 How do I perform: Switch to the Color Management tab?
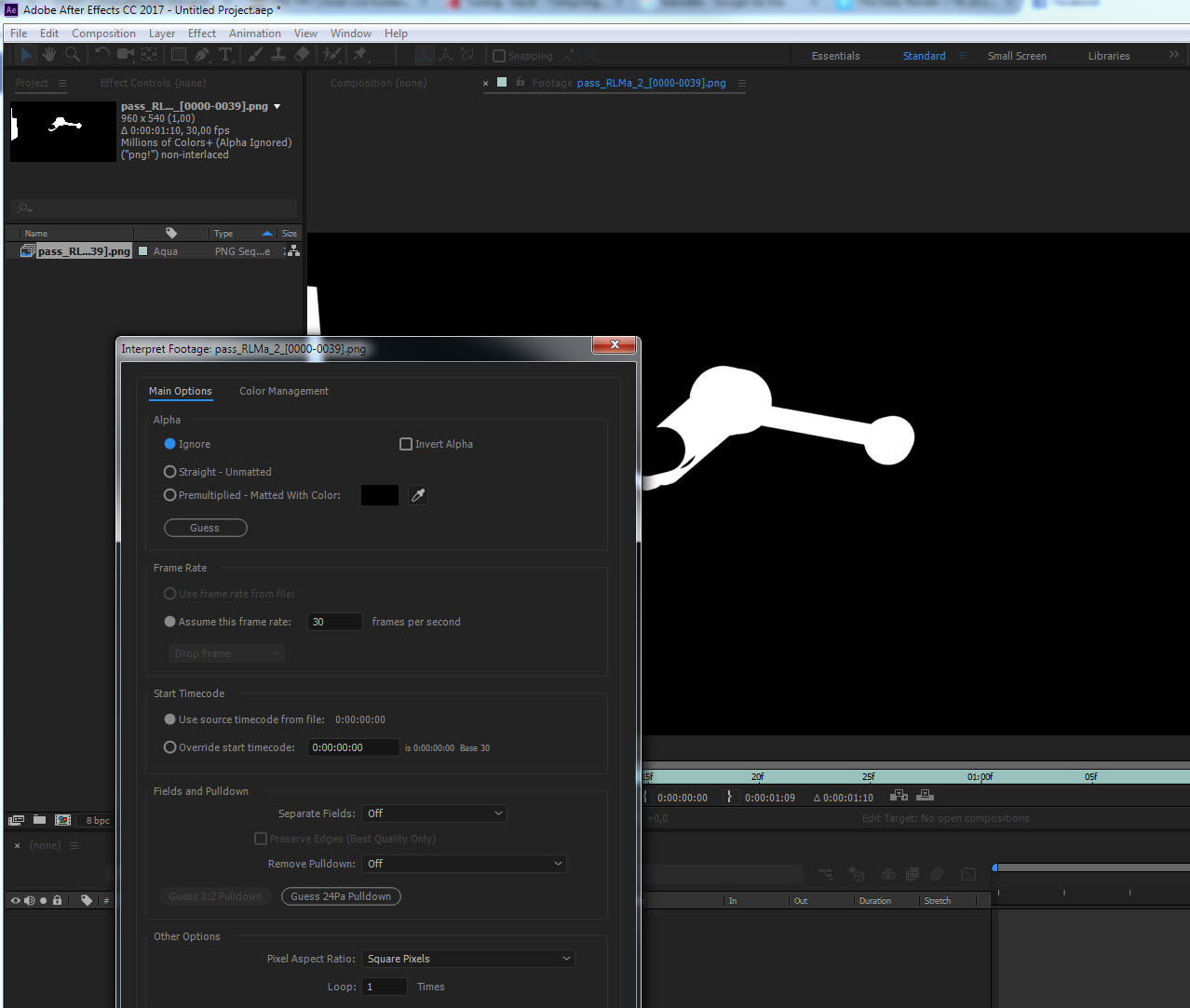tap(284, 391)
